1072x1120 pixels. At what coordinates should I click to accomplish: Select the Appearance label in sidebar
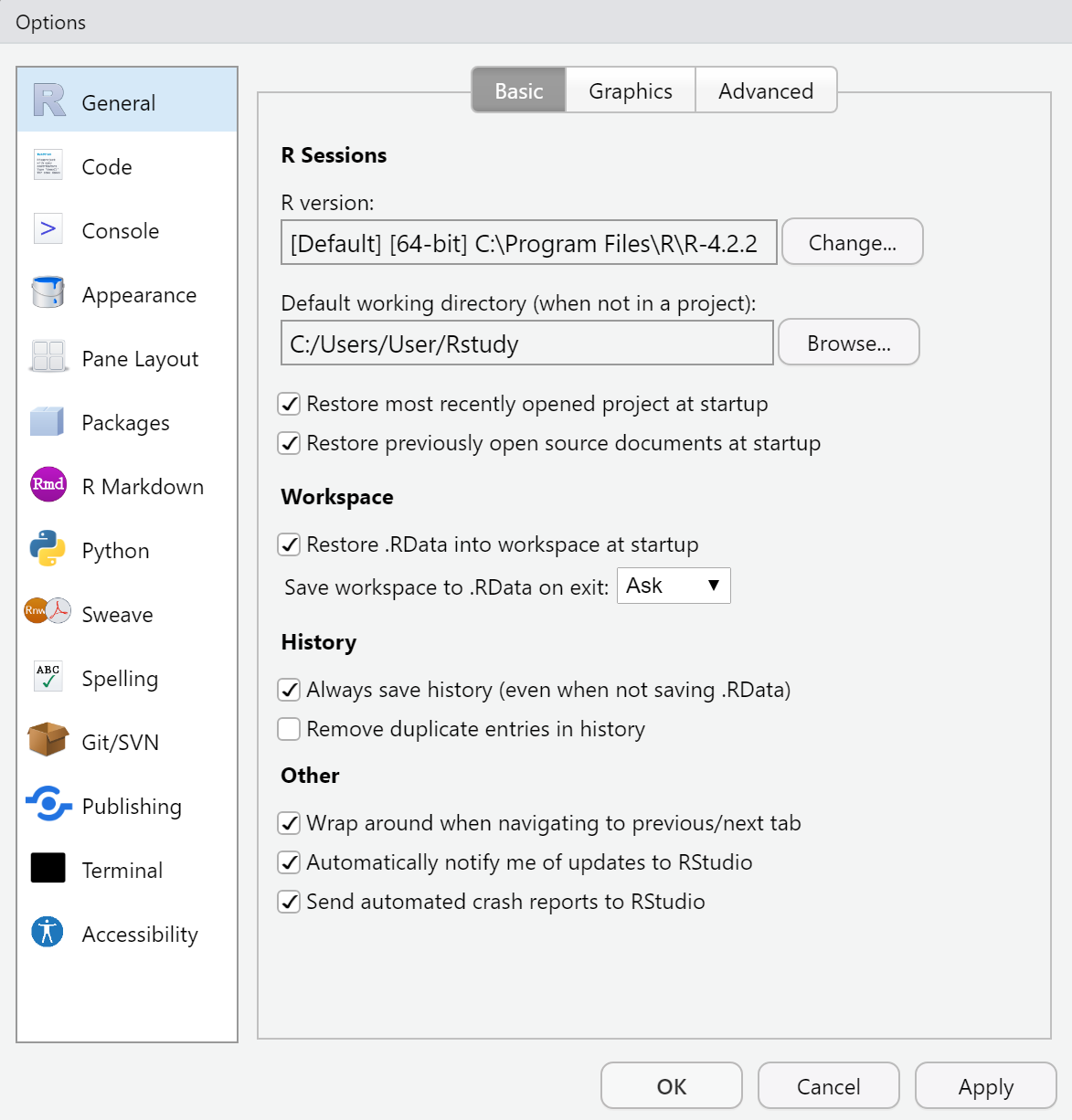[x=139, y=295]
